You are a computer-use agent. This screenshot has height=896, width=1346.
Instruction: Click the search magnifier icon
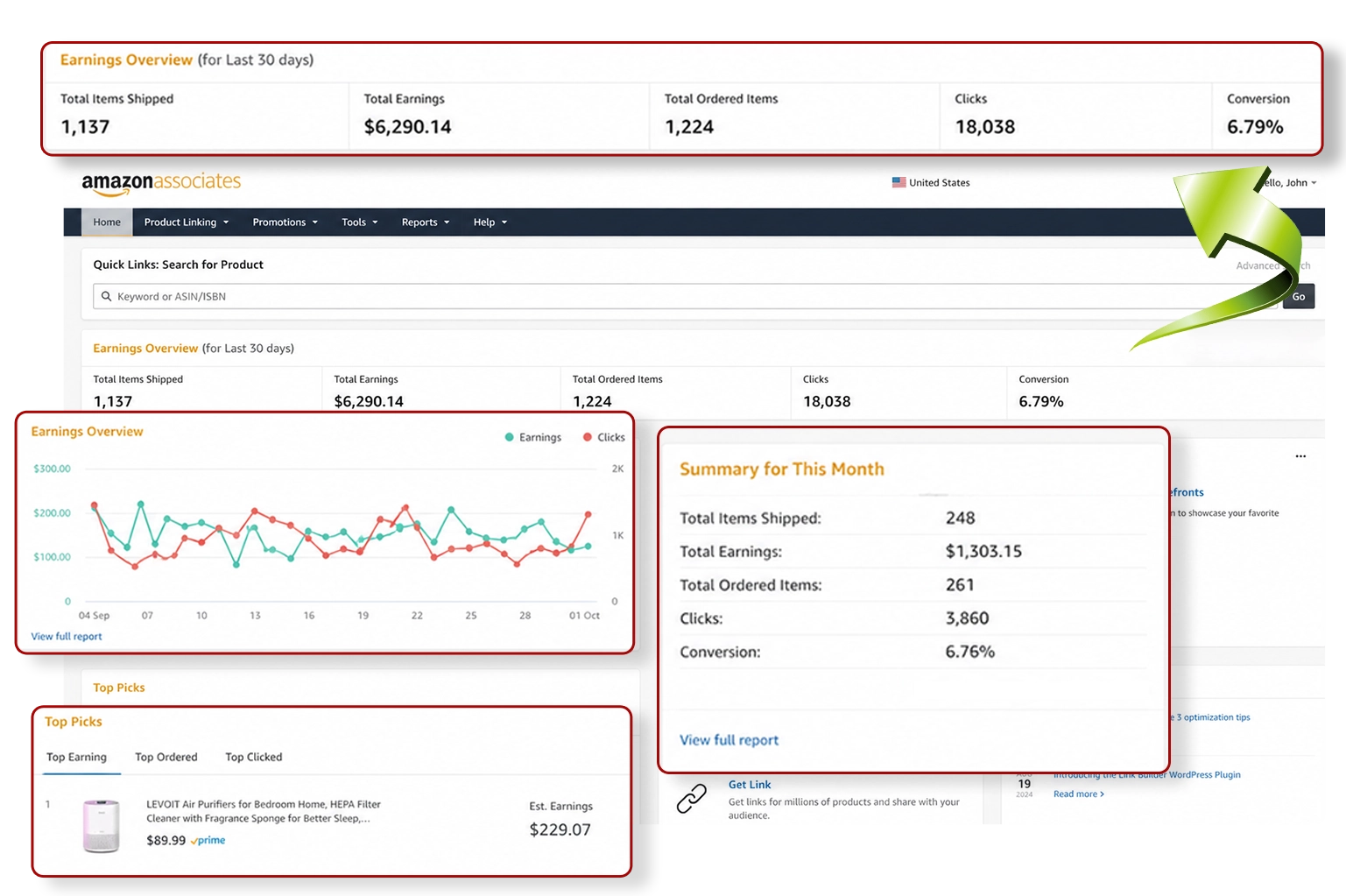pos(107,296)
